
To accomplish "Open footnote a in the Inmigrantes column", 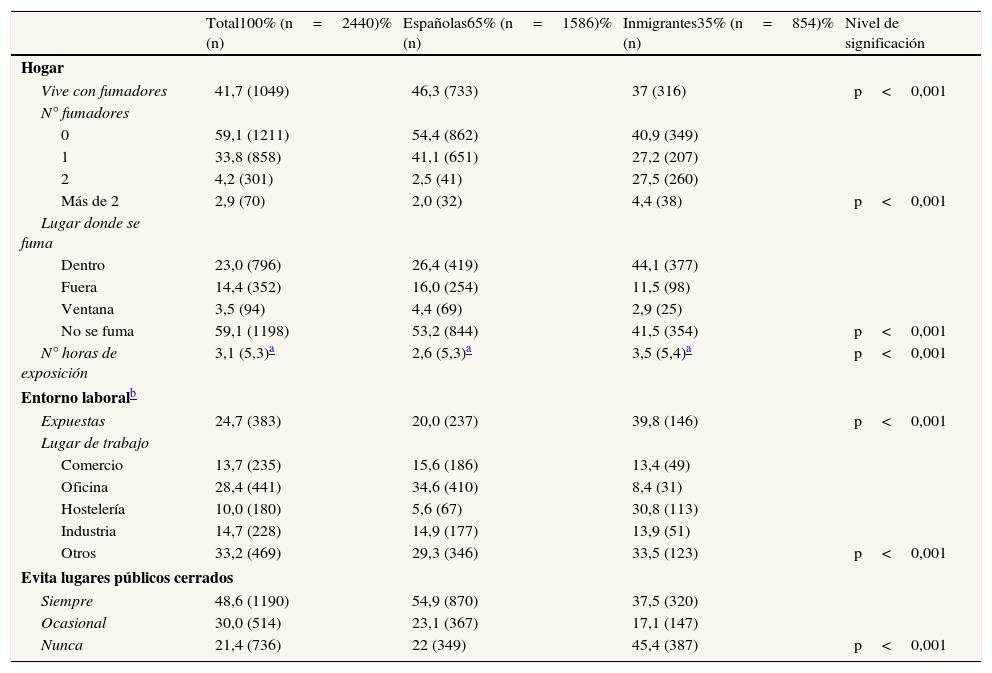I will coord(688,349).
